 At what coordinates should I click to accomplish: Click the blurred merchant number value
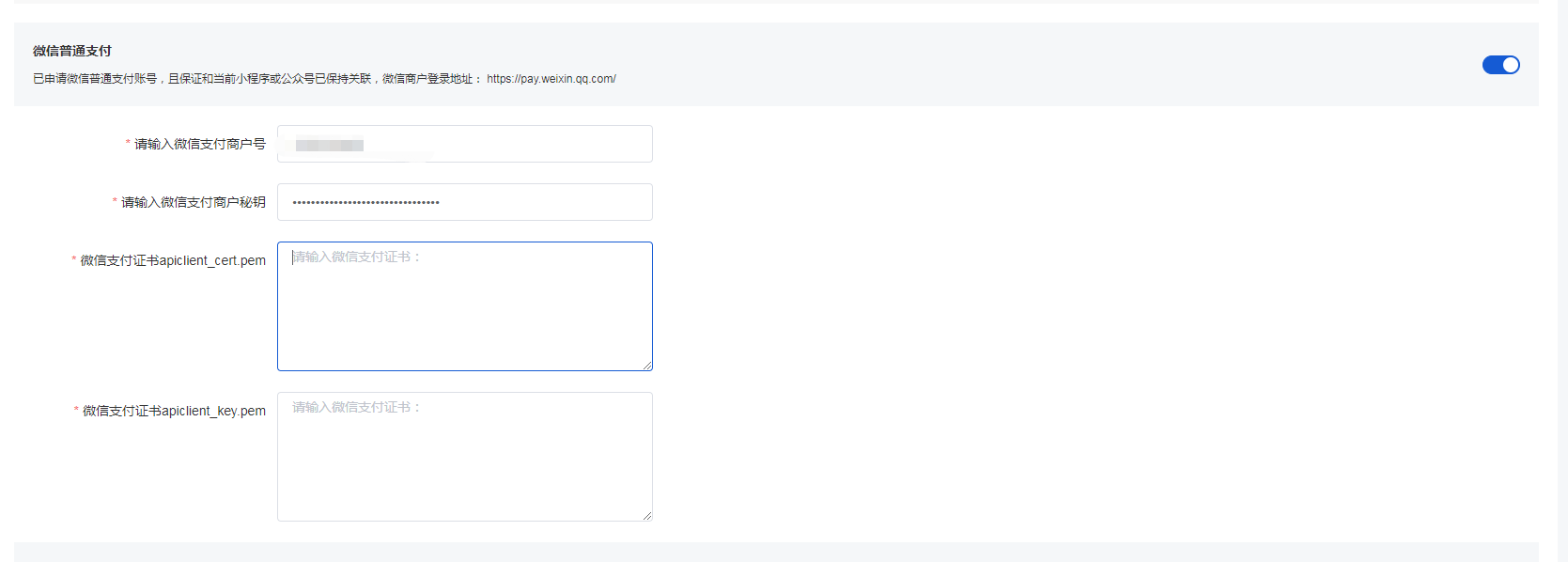tap(330, 145)
